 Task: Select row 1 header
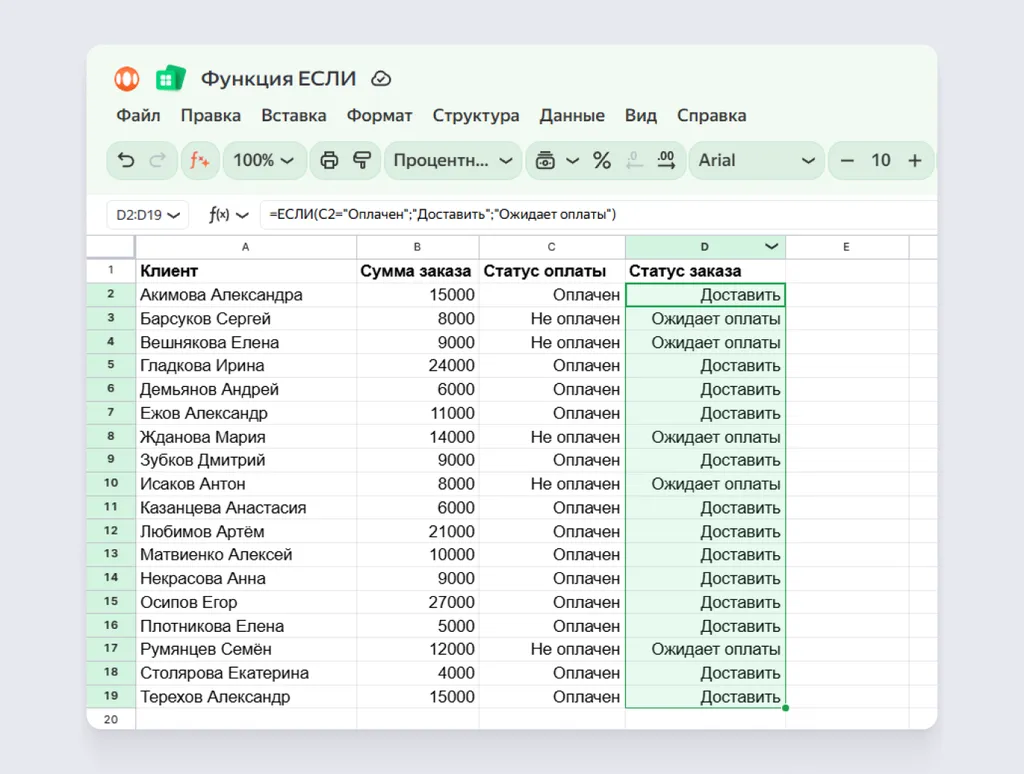(110, 270)
